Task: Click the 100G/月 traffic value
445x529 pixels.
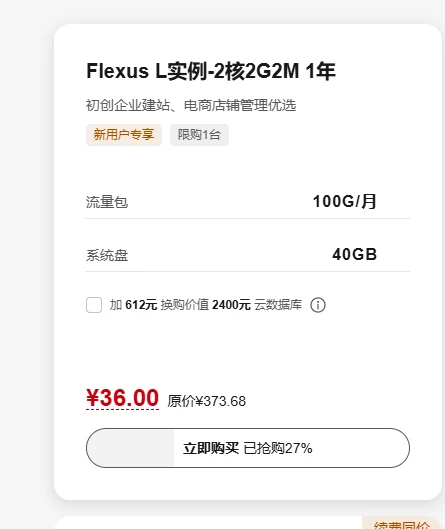Action: pyautogui.click(x=344, y=201)
